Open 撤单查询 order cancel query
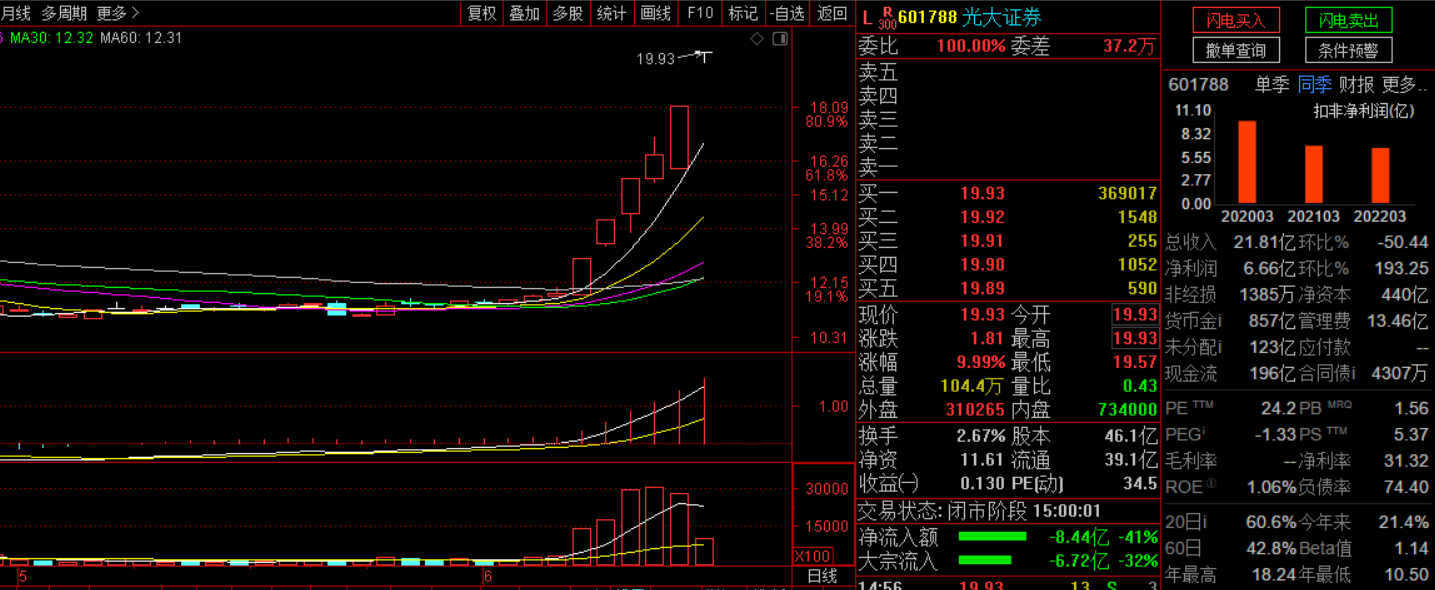The height and width of the screenshot is (590, 1435). coord(1236,50)
